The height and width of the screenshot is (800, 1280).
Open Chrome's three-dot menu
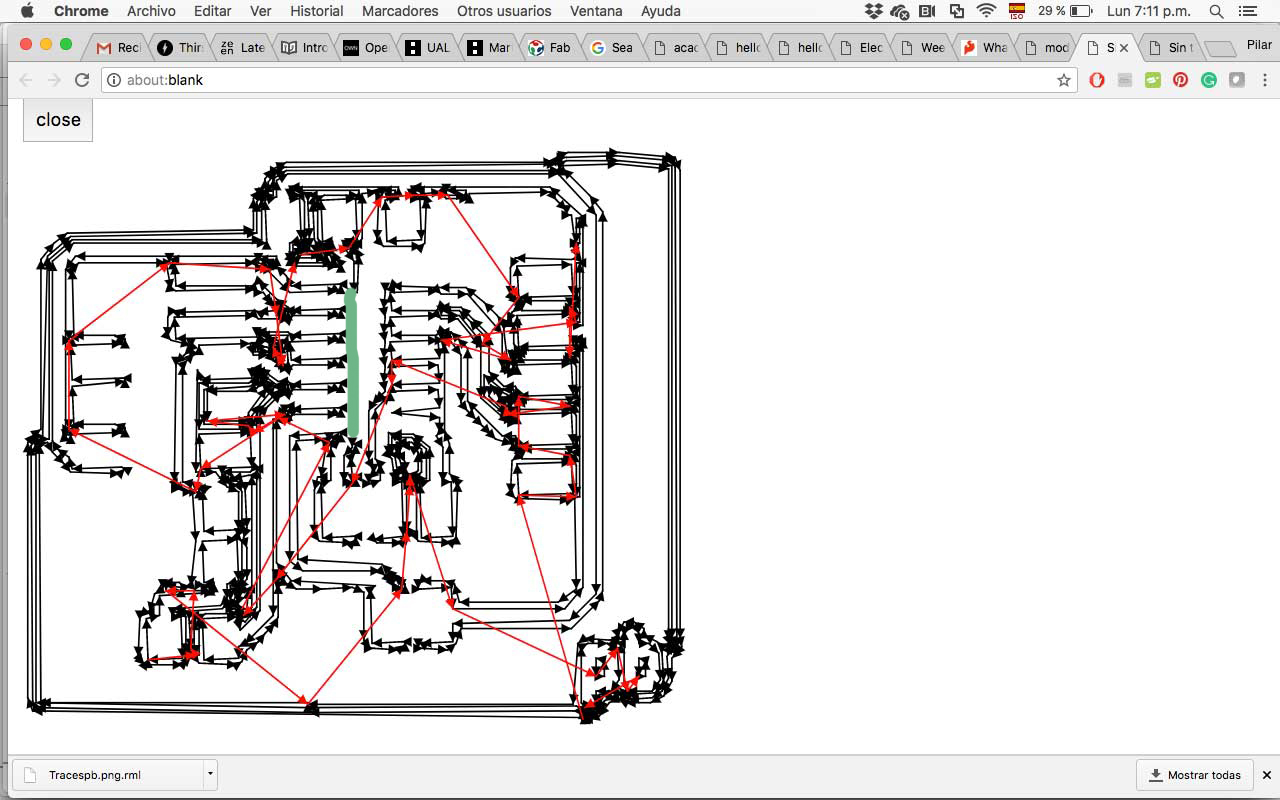coord(1265,80)
